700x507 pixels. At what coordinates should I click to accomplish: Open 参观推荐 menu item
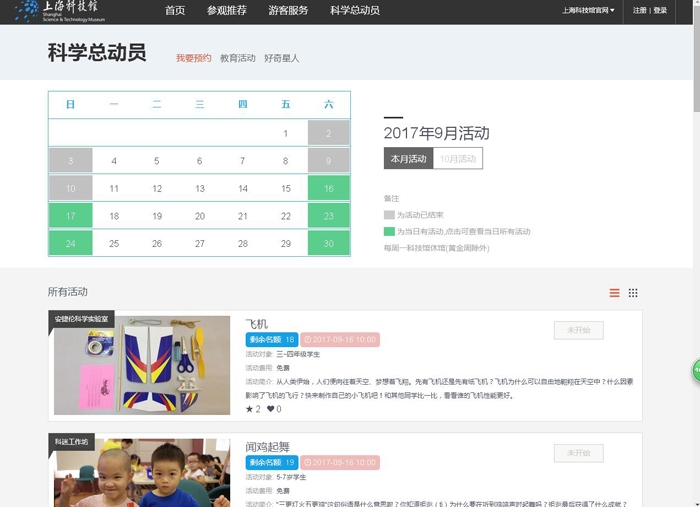[227, 10]
